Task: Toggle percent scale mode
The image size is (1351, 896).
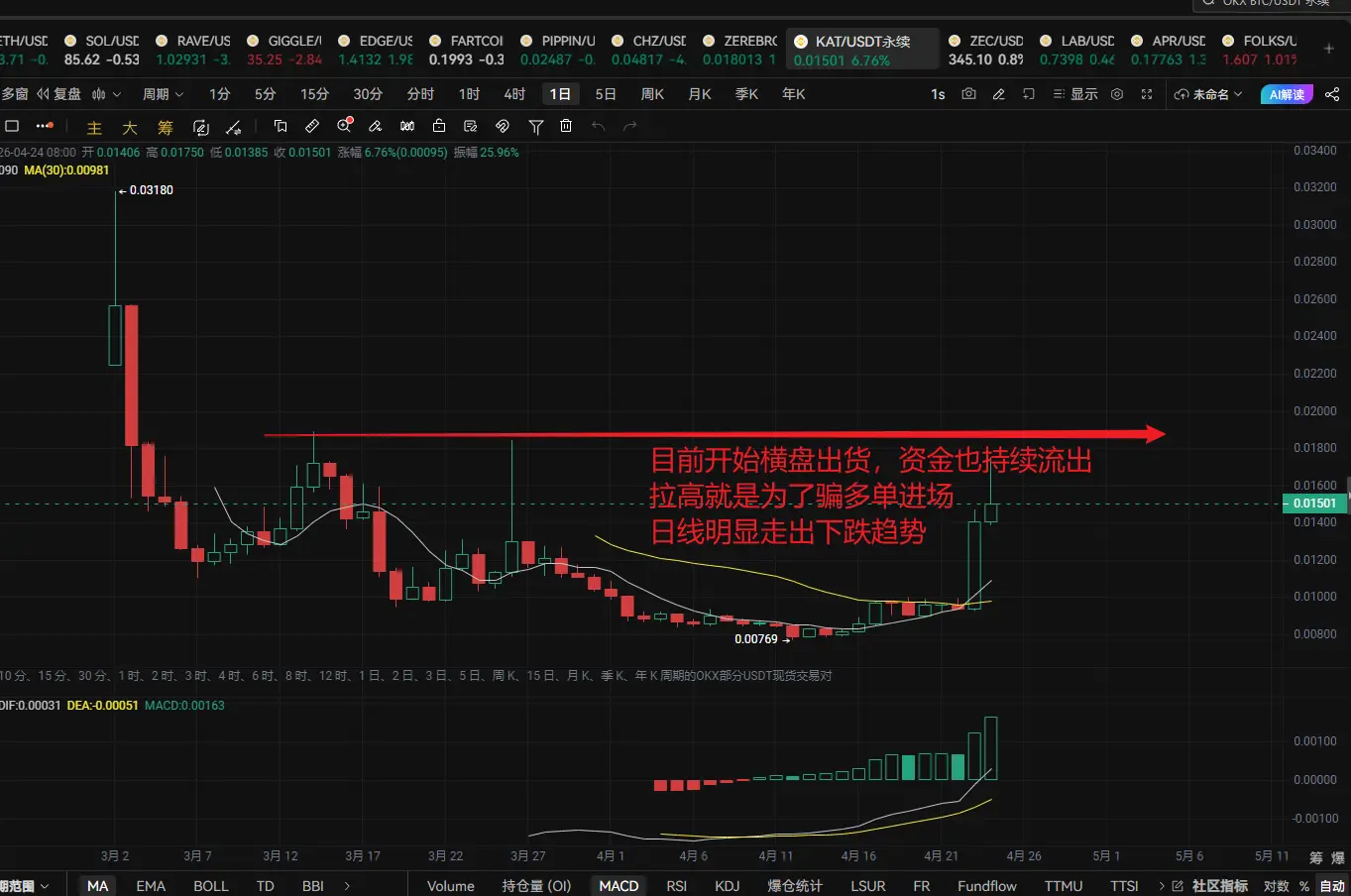Action: tap(1304, 886)
